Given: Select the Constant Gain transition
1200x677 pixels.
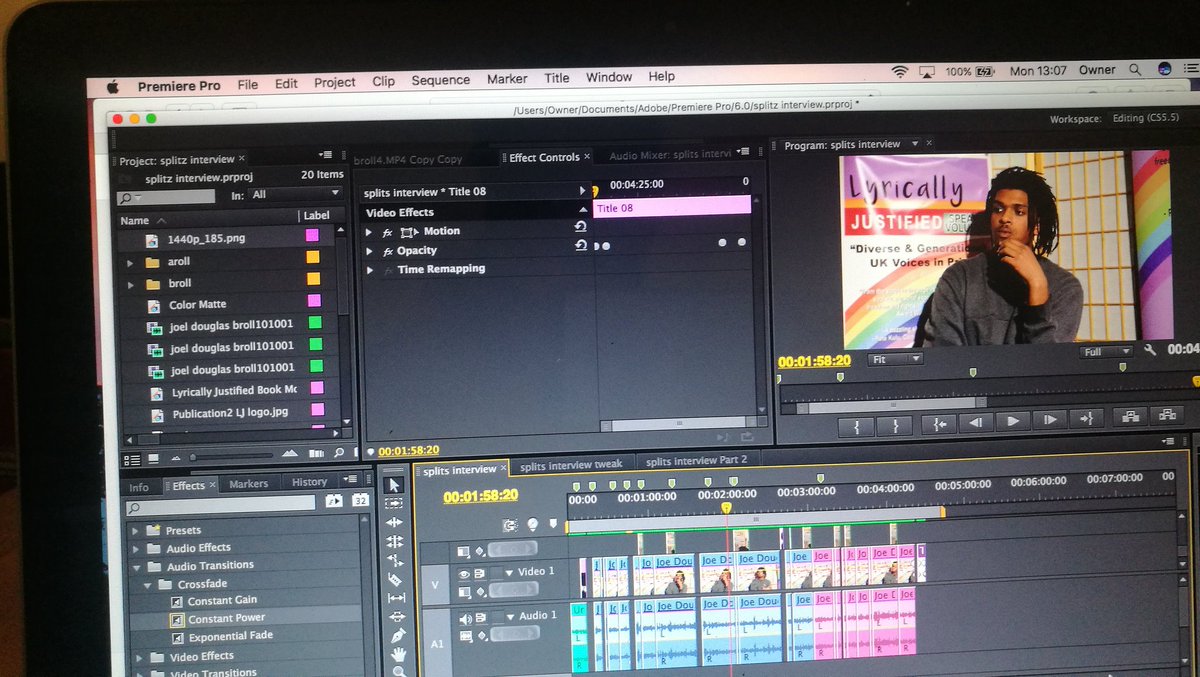Looking at the screenshot, I should [222, 600].
